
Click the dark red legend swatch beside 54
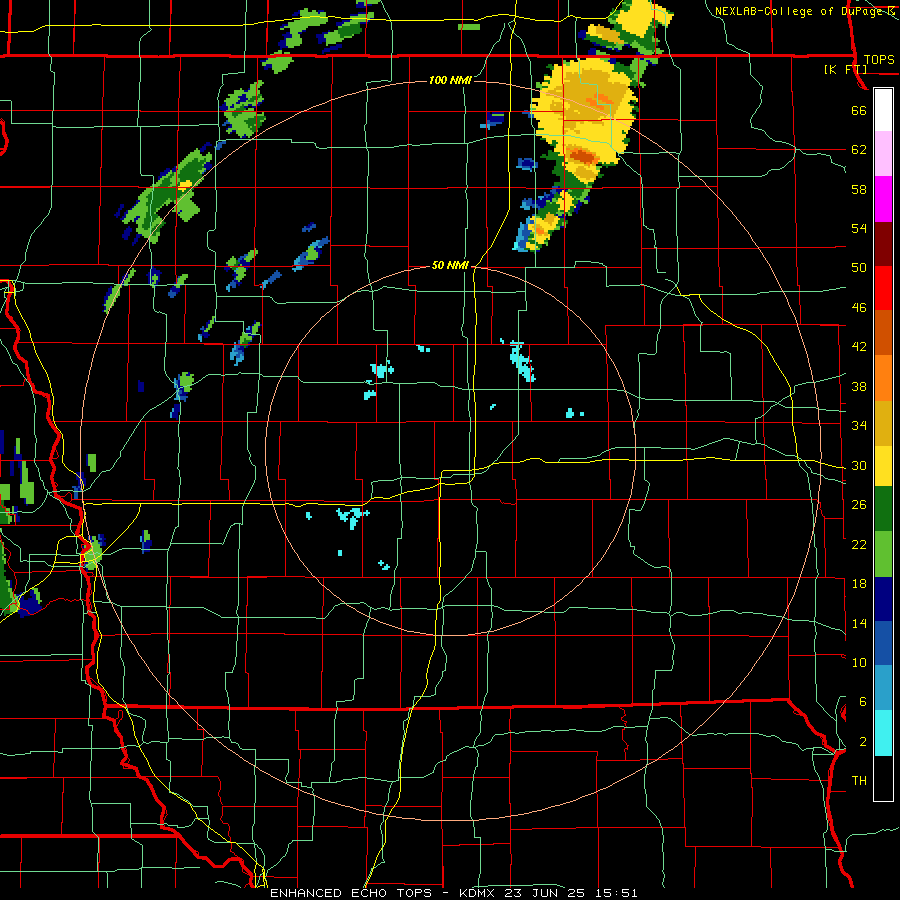(x=883, y=243)
